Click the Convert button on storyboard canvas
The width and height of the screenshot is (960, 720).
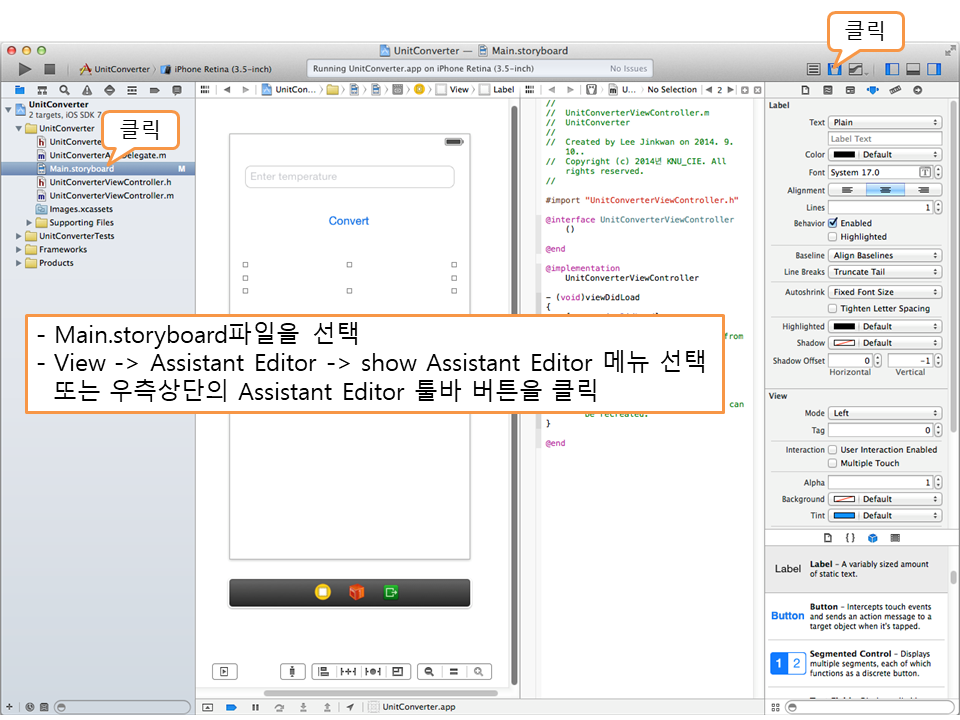coord(349,221)
